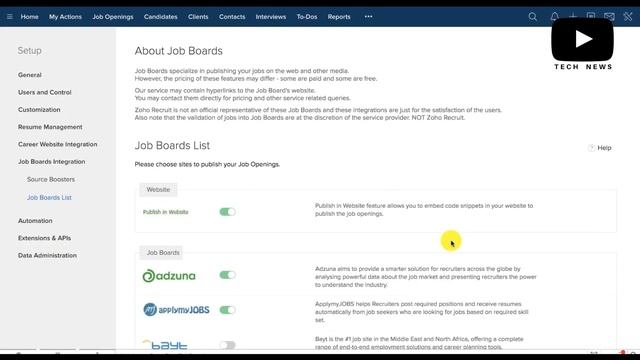This screenshot has width=640, height=360.
Task: Open the Interviews tab
Action: (x=271, y=17)
